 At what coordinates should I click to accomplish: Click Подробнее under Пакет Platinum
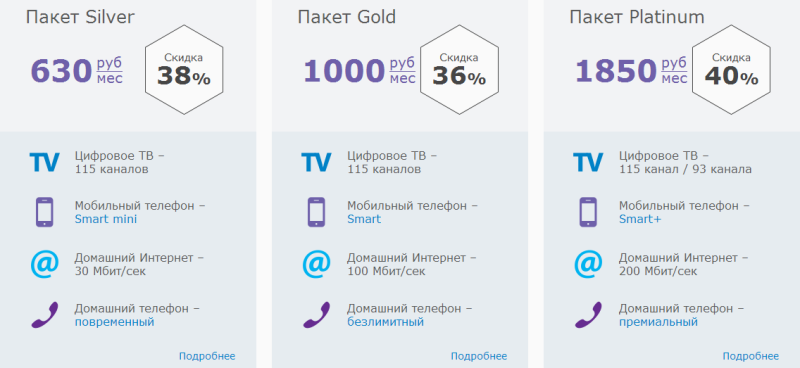751,356
